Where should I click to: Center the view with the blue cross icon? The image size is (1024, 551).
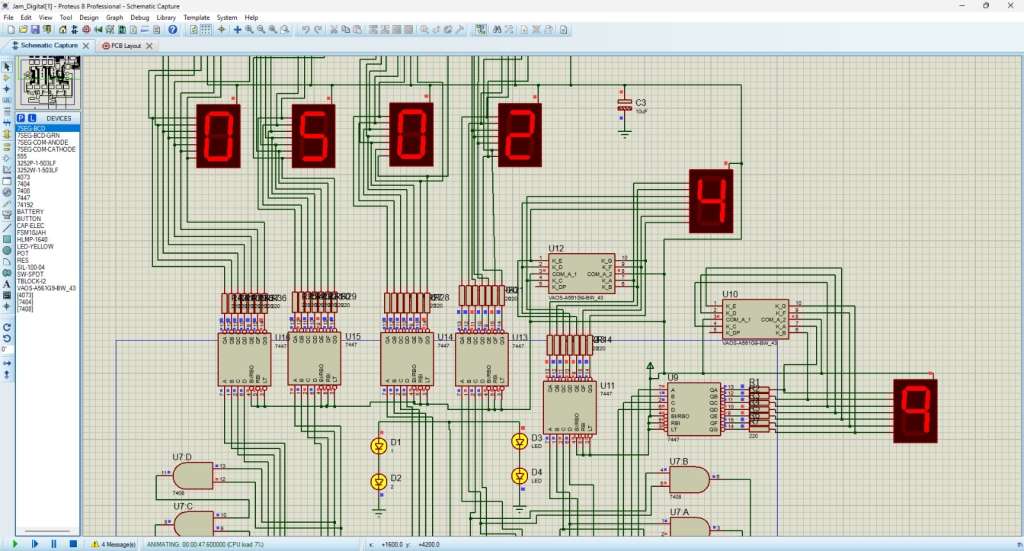237,29
